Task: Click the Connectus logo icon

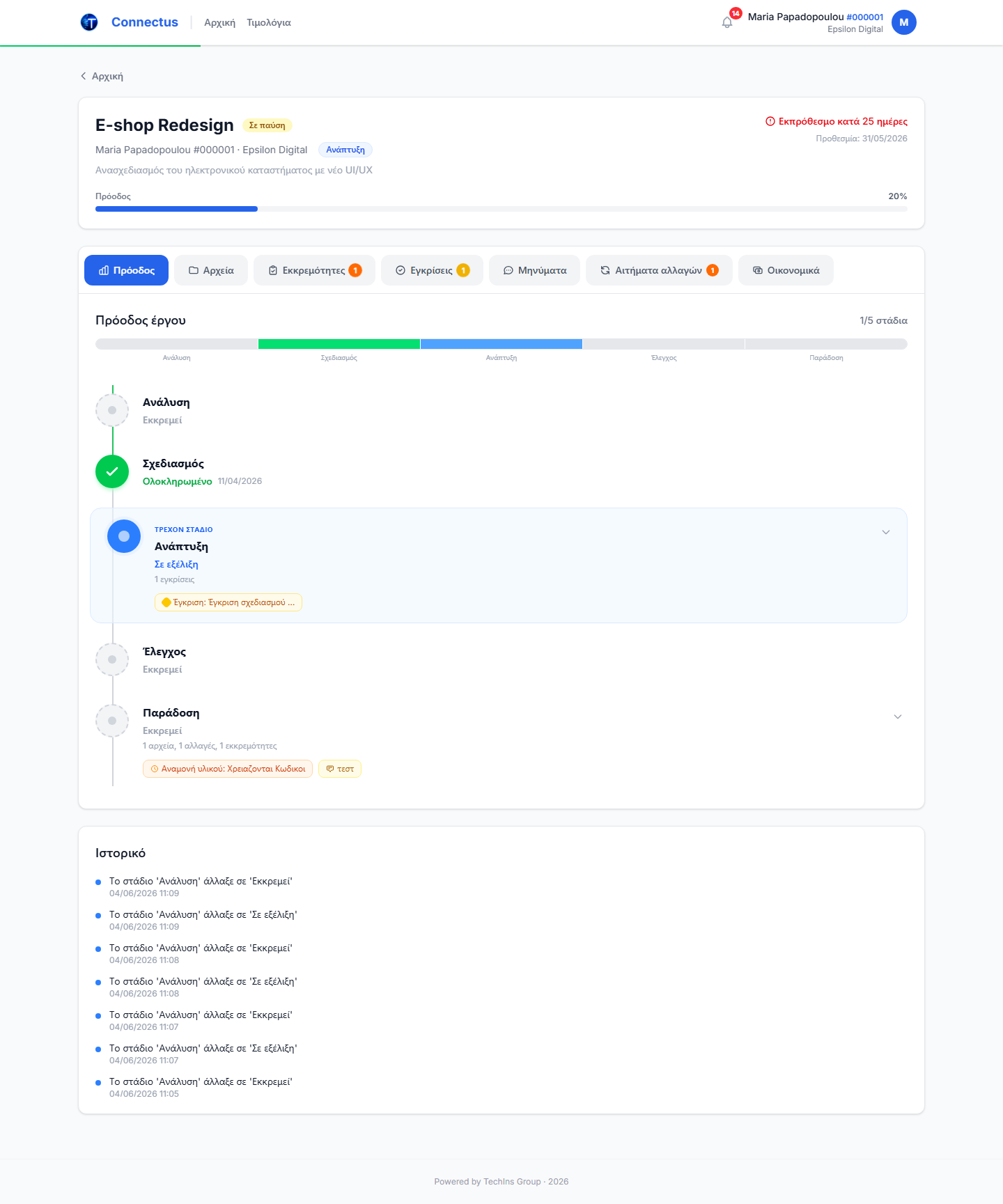Action: [x=89, y=22]
